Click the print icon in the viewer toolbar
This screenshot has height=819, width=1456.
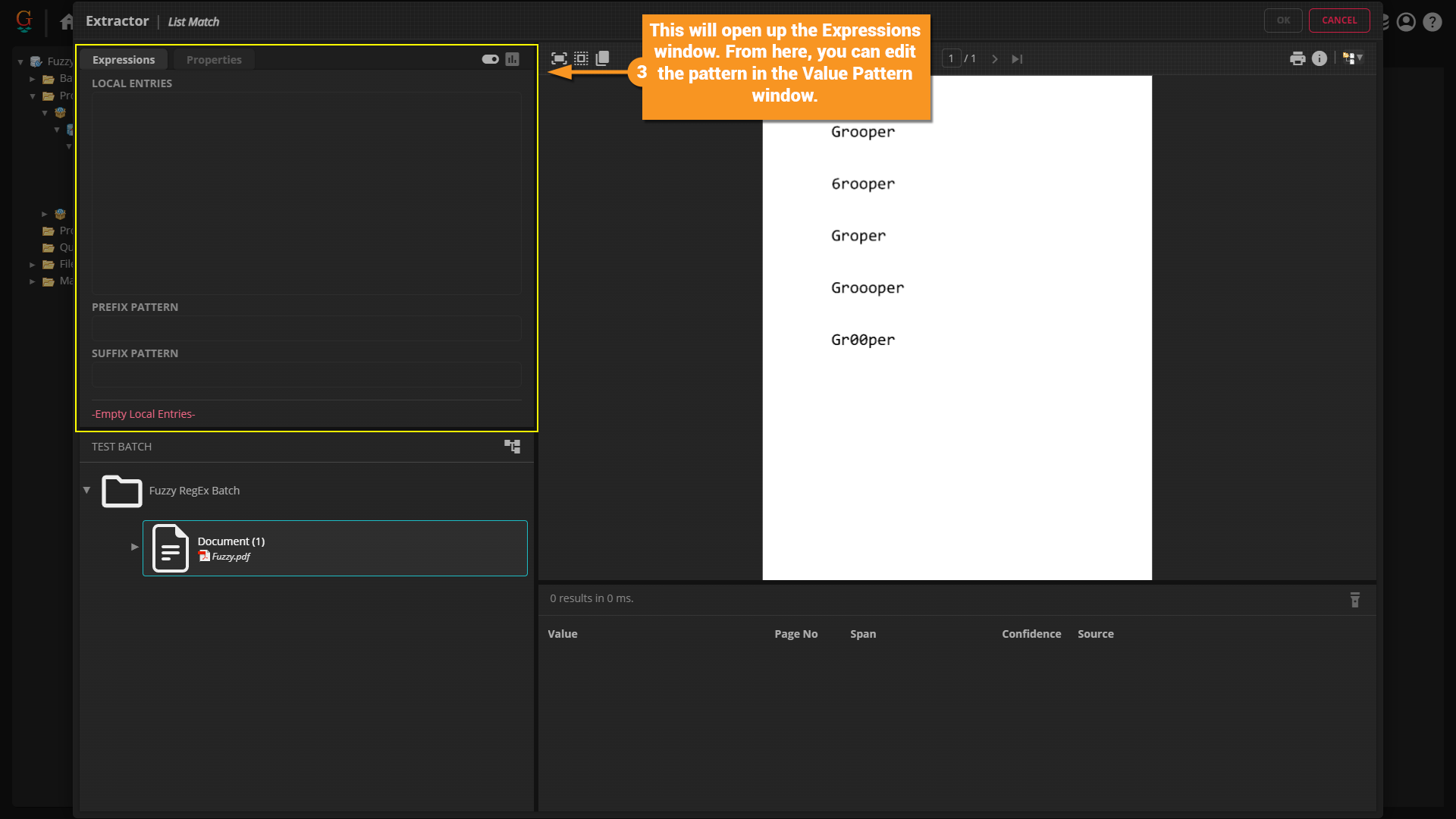(1298, 58)
